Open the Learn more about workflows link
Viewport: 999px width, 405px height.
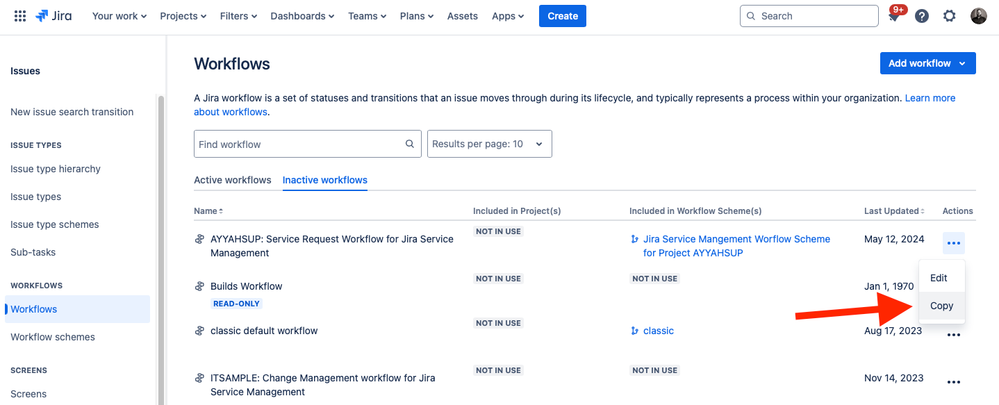tap(930, 98)
